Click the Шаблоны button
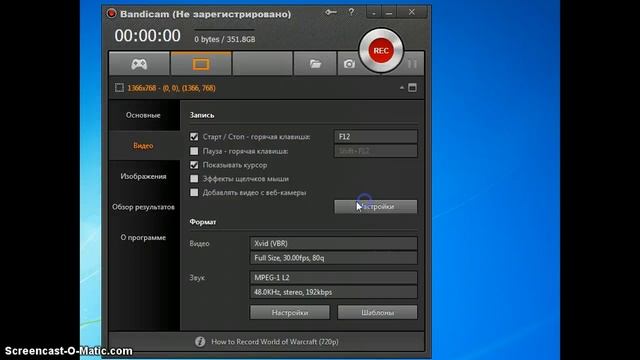This screenshot has width=640, height=360. point(378,313)
